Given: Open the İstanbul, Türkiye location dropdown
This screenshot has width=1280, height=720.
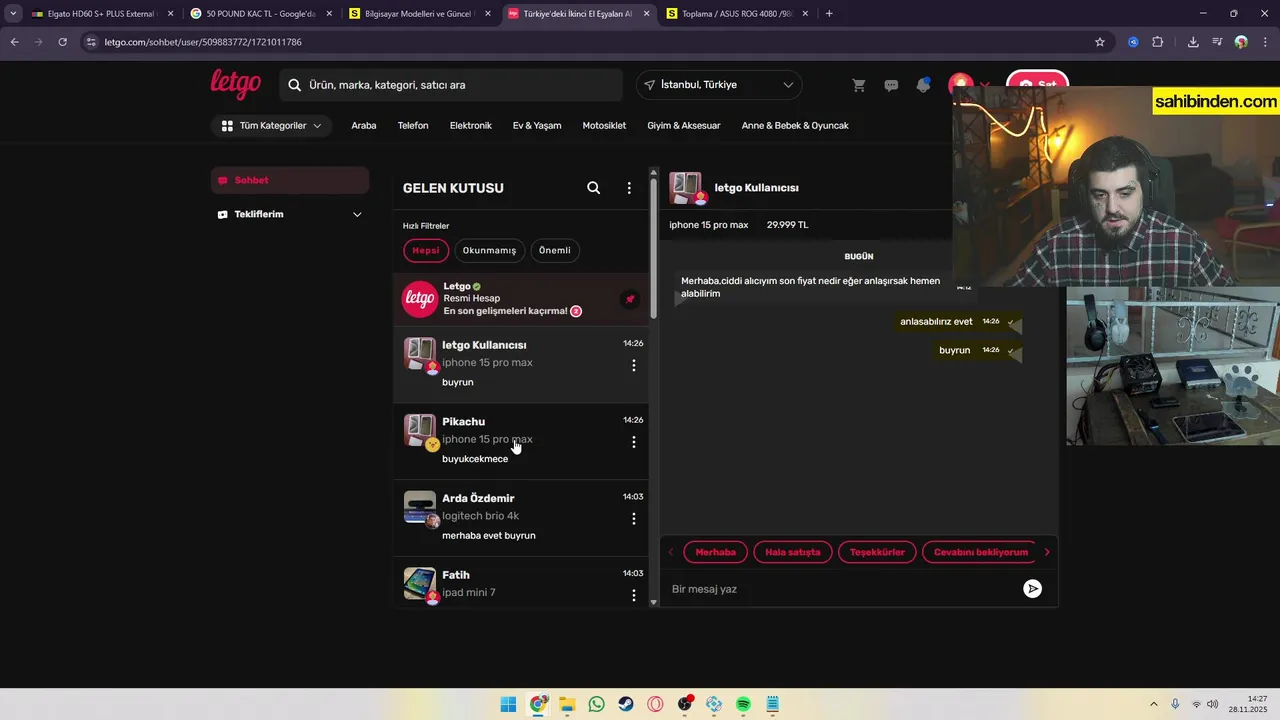Looking at the screenshot, I should [x=719, y=85].
